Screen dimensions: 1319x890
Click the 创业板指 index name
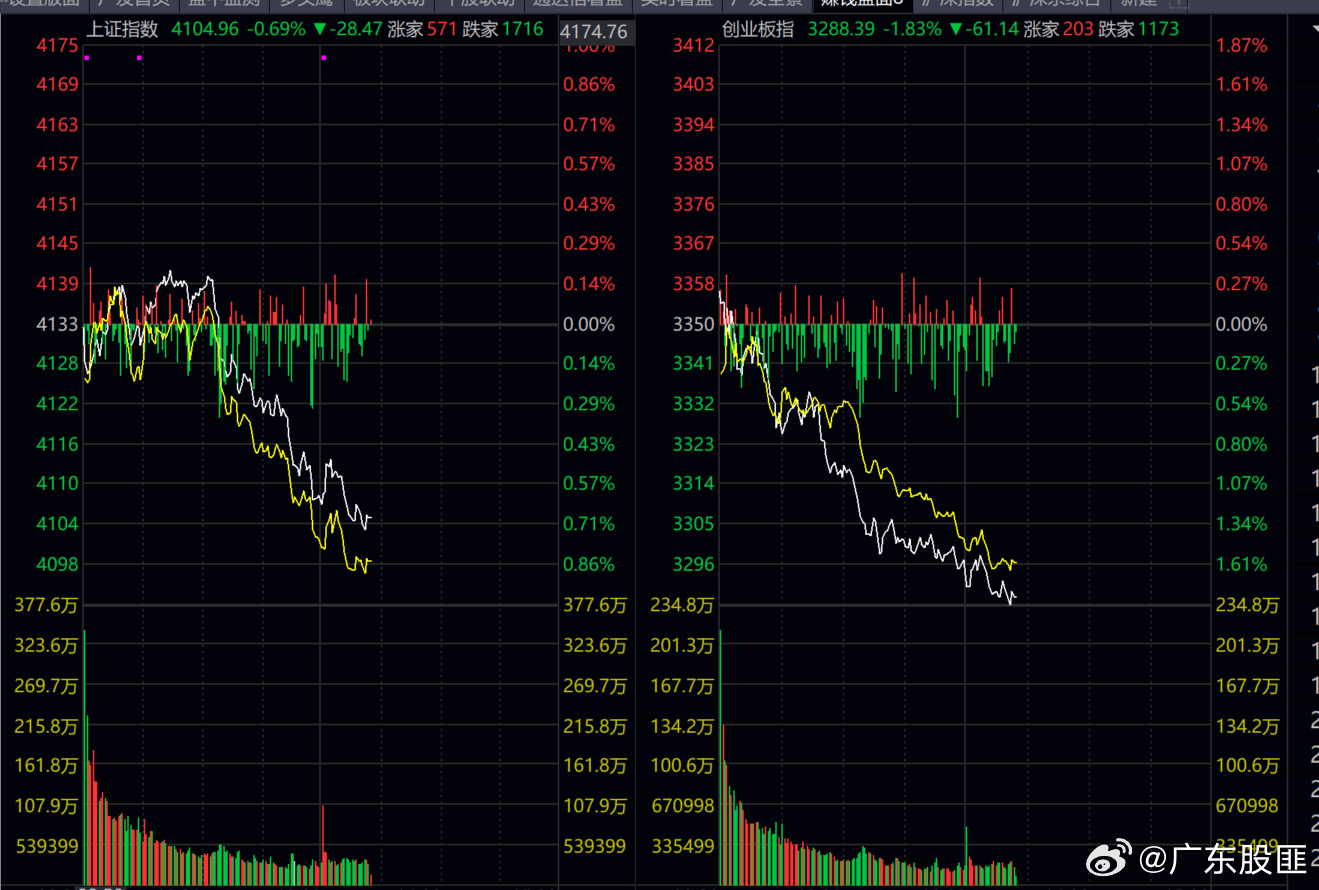pos(758,29)
